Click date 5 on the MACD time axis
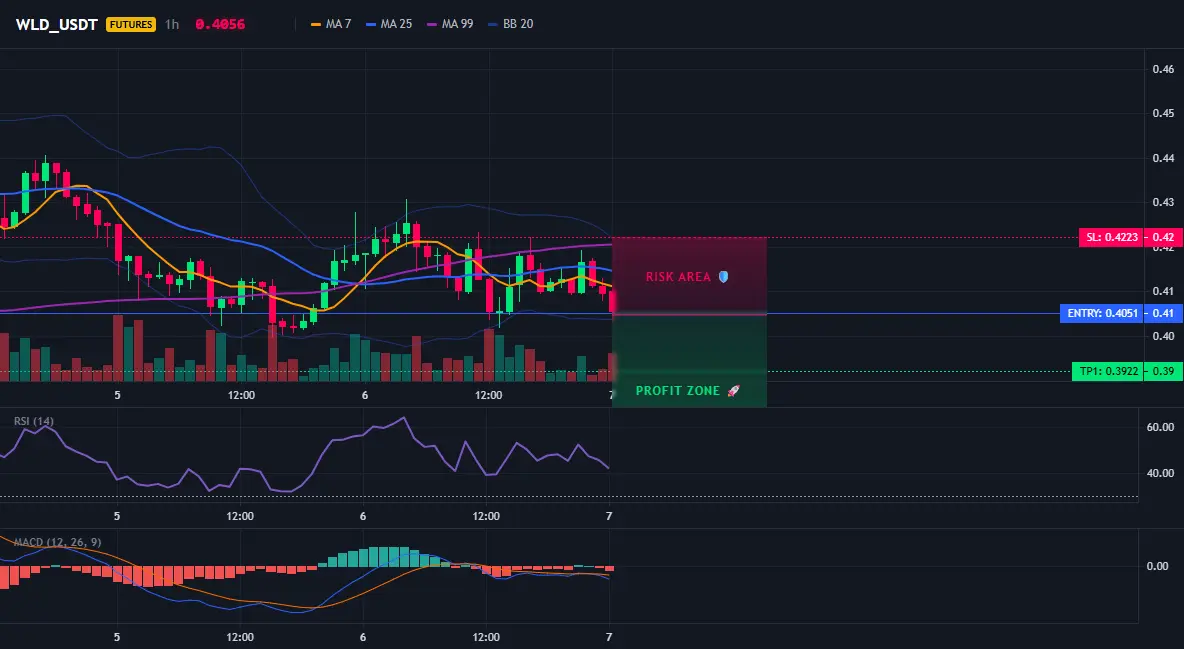The width and height of the screenshot is (1184, 649). tap(116, 637)
